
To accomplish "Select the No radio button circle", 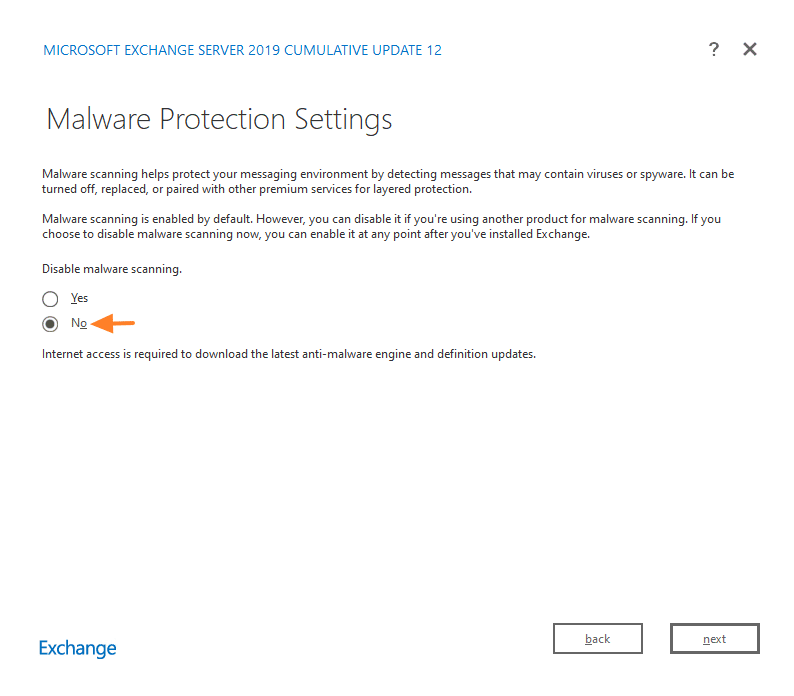I will [50, 324].
